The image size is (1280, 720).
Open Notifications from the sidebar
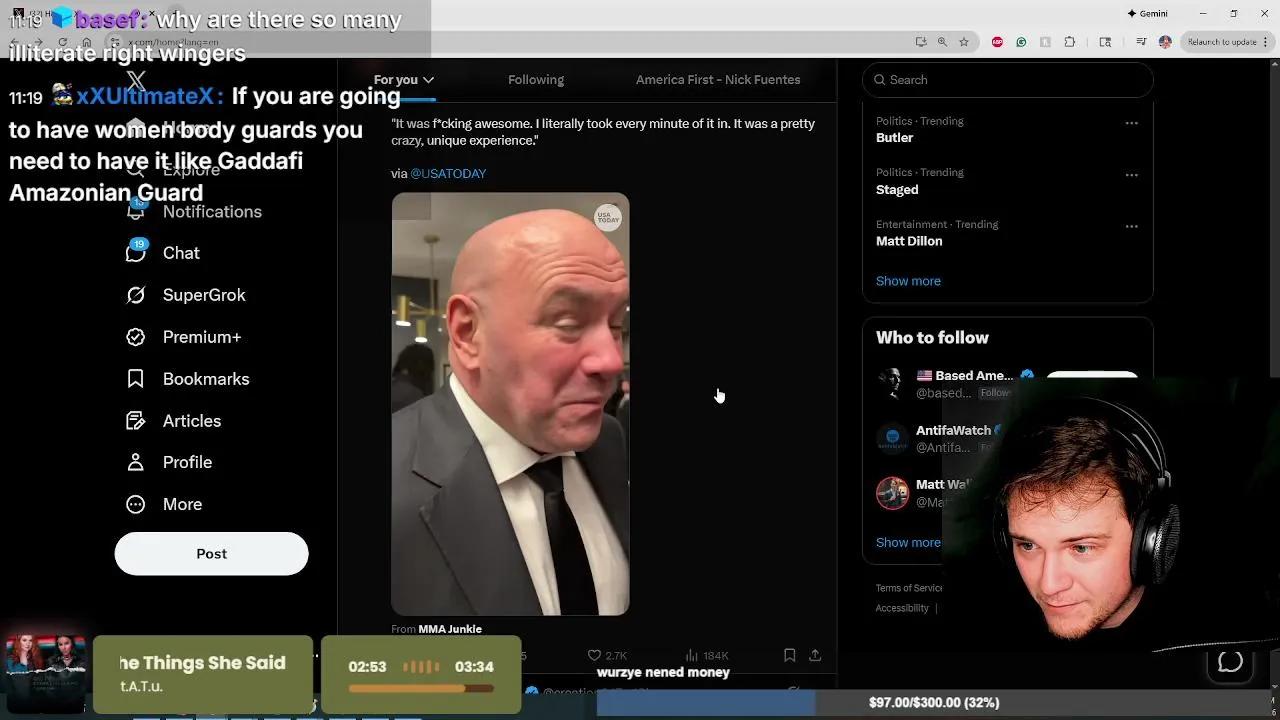click(x=194, y=211)
